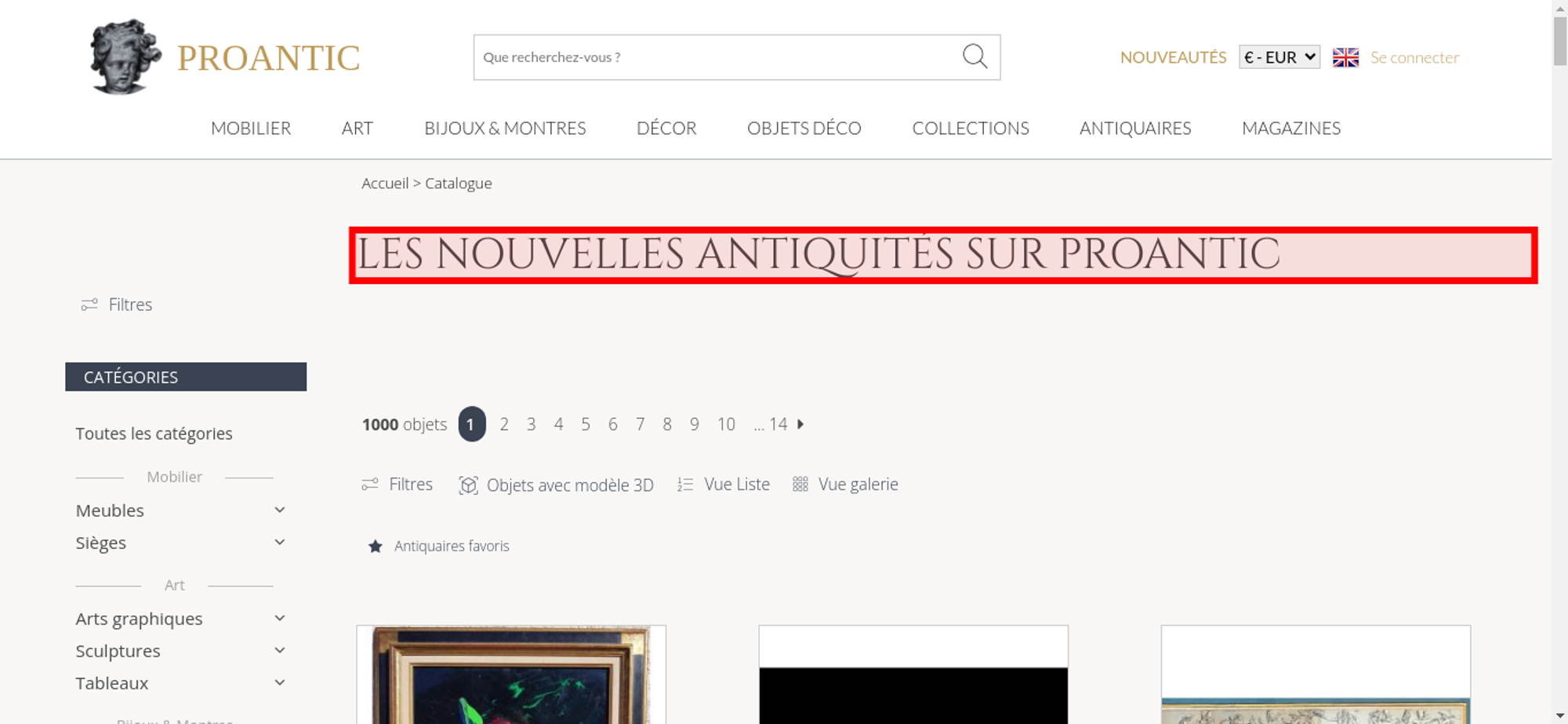1568x724 pixels.
Task: Open the MOBILIER menu
Action: (x=251, y=128)
